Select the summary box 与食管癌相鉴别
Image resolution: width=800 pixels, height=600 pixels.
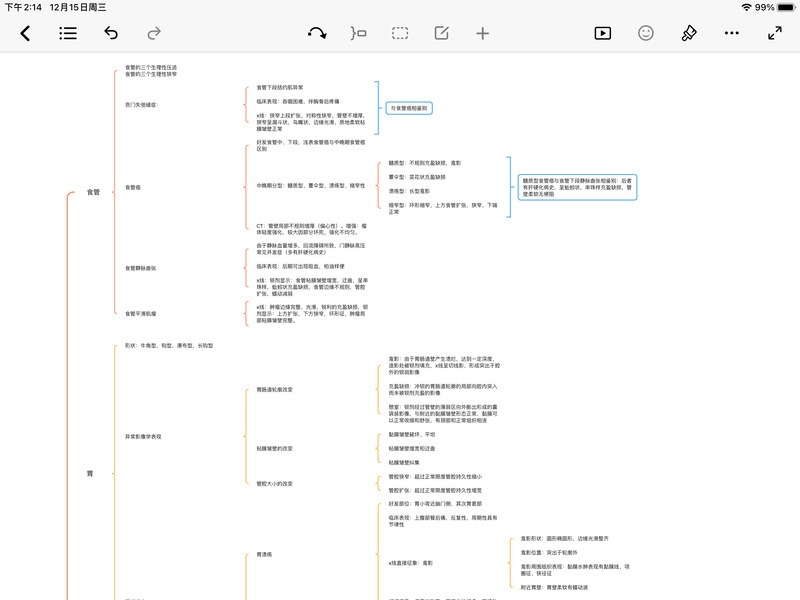(409, 108)
